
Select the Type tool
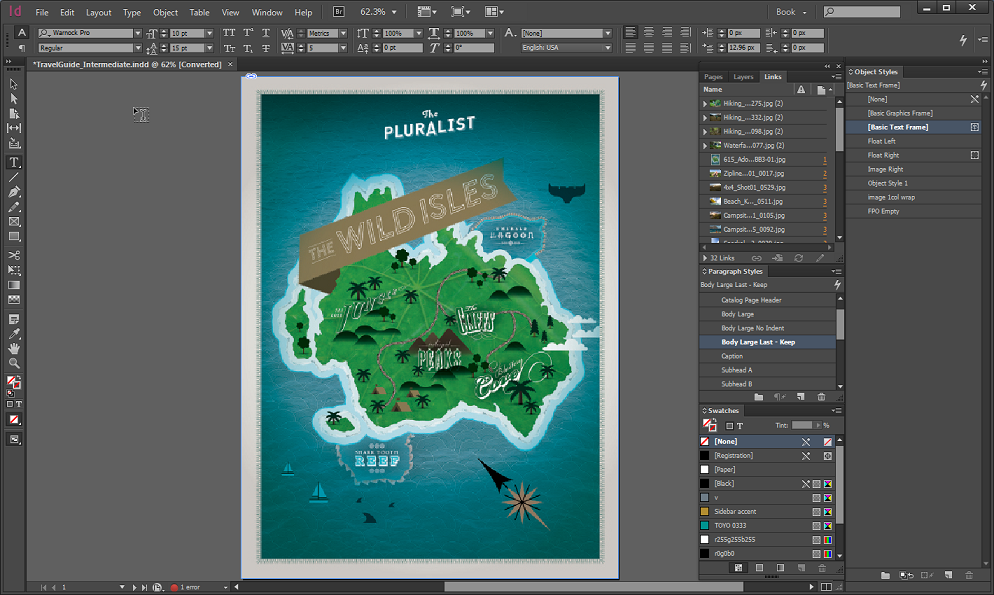[14, 161]
